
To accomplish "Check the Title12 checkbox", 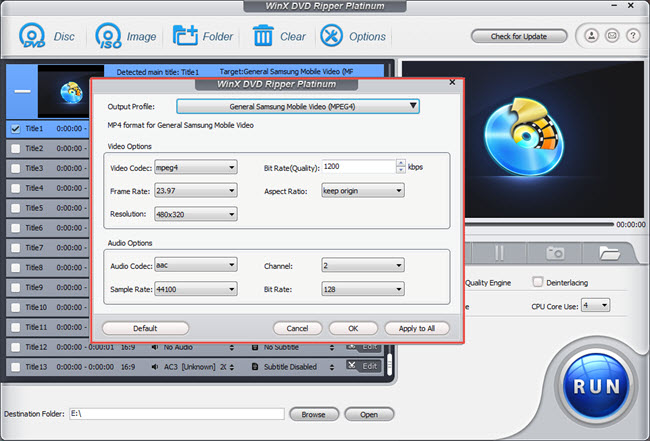I will 15,347.
